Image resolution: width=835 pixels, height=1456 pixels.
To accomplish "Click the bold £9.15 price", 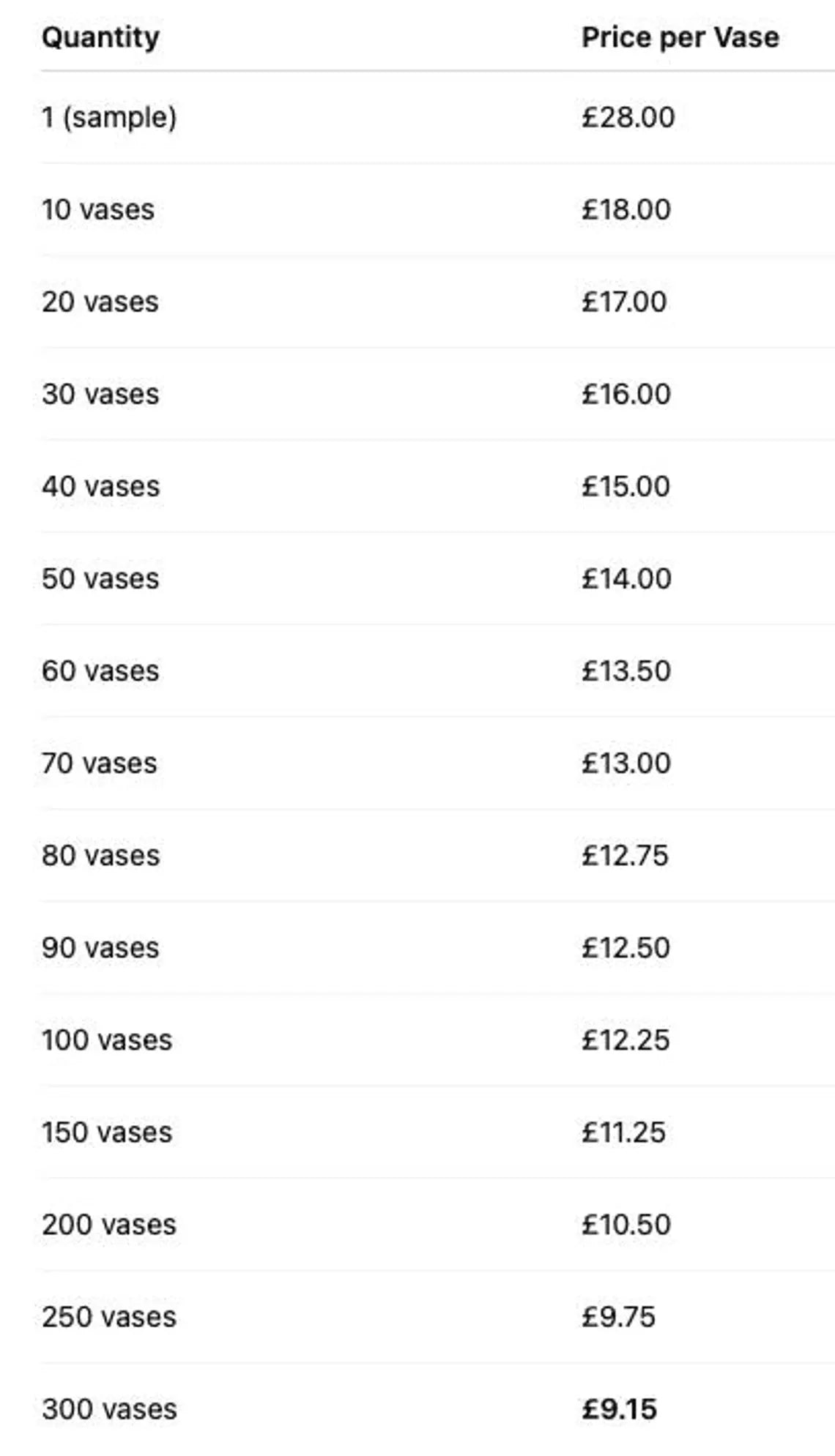I will (x=619, y=1408).
